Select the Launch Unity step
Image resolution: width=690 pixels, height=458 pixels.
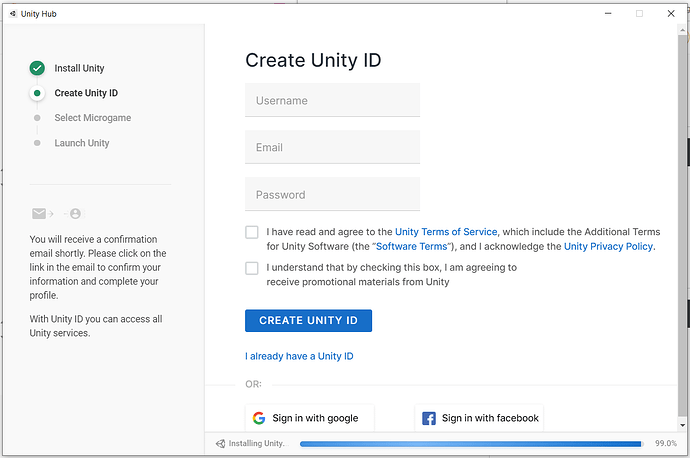click(x=82, y=143)
